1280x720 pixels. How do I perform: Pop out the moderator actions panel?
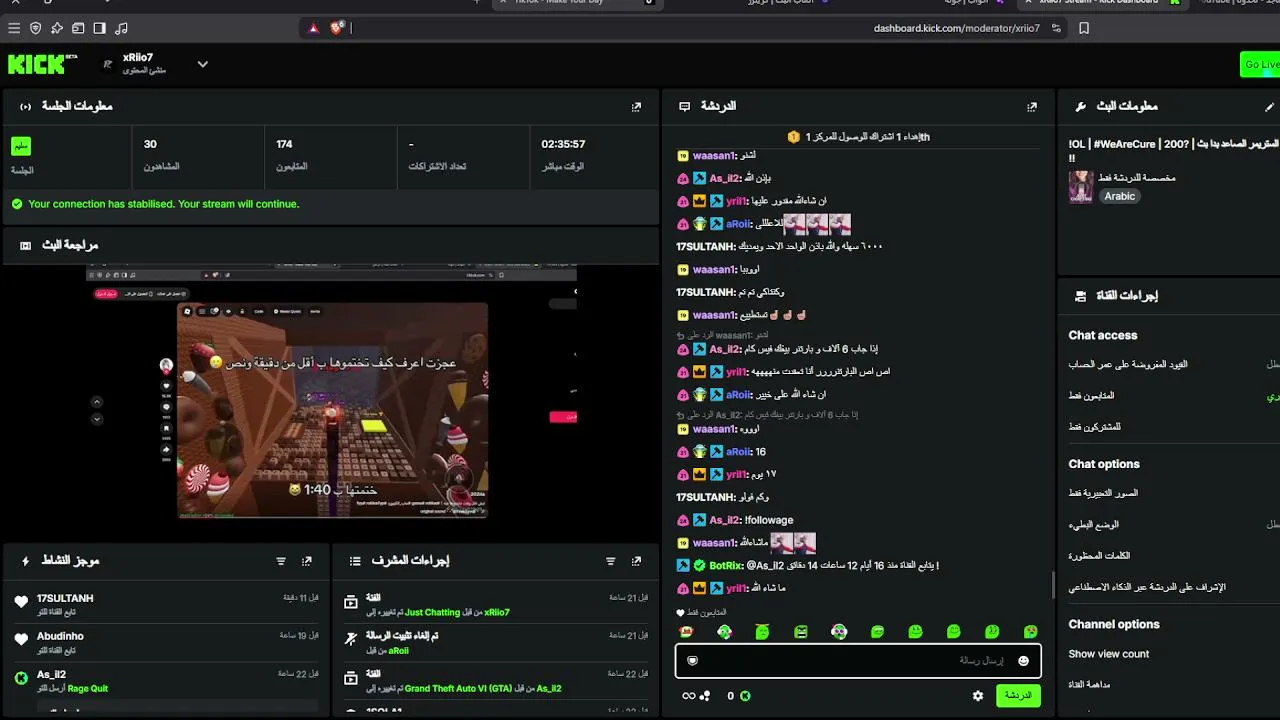pyautogui.click(x=637, y=561)
